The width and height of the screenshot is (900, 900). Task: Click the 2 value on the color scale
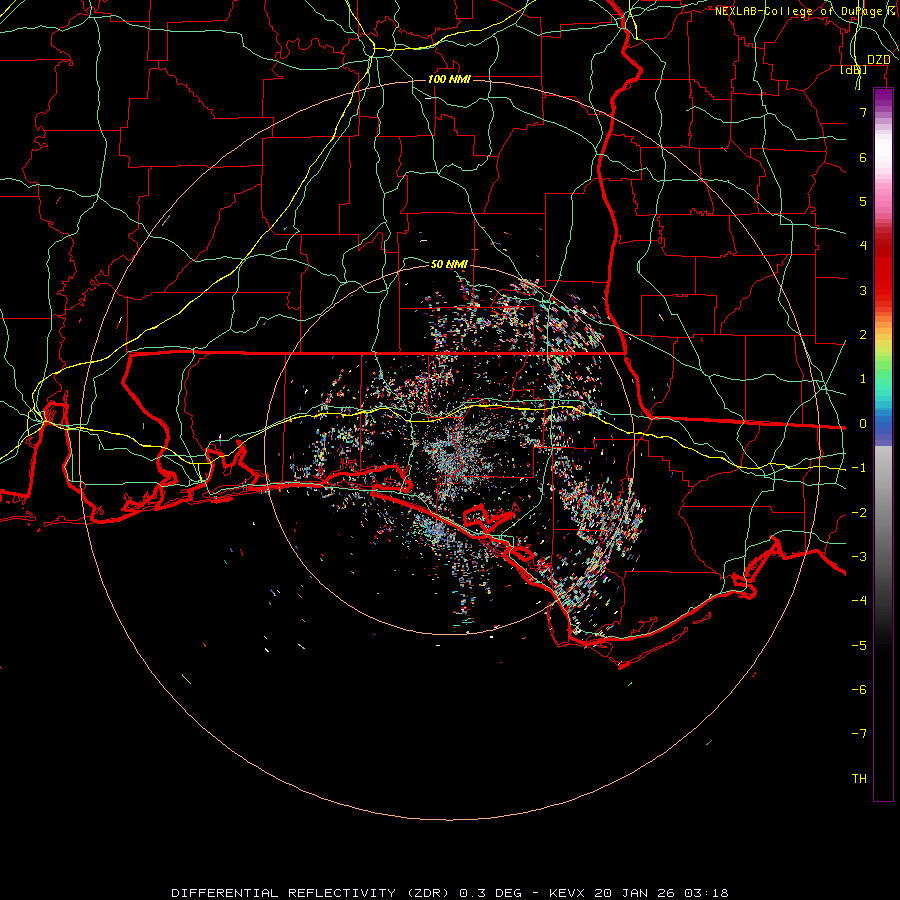click(x=863, y=335)
